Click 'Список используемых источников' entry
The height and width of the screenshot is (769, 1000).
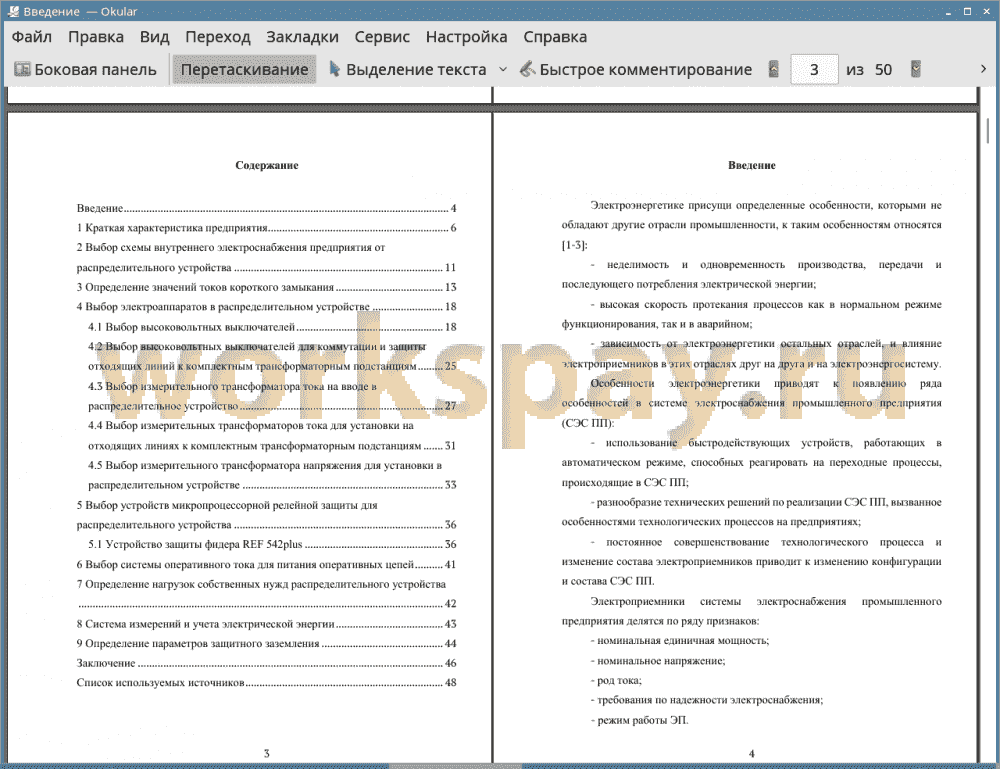pos(267,683)
